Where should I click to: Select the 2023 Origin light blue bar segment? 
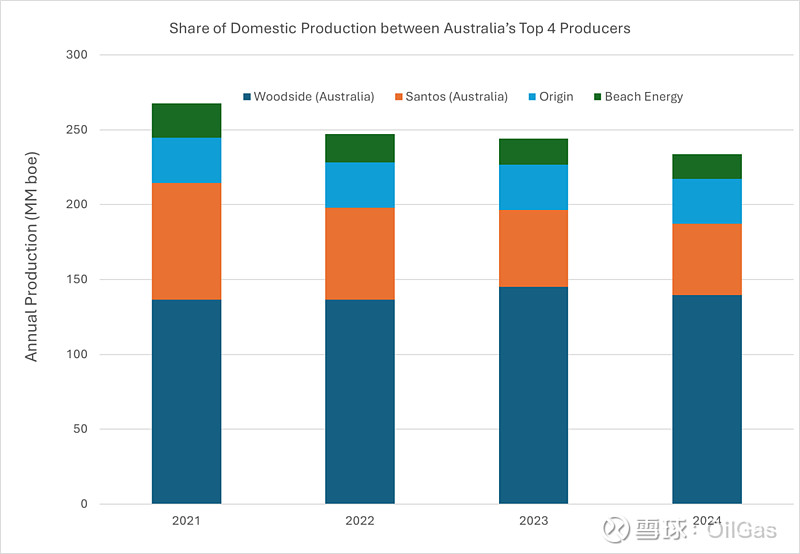(x=534, y=187)
